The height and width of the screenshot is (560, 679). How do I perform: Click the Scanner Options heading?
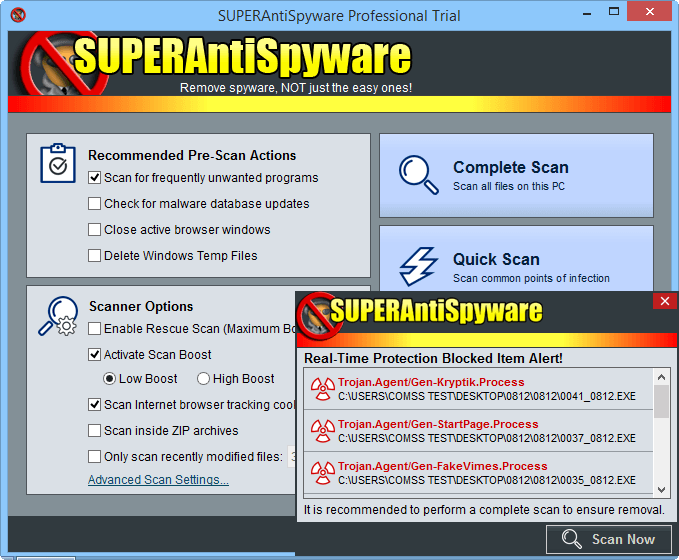[x=141, y=307]
